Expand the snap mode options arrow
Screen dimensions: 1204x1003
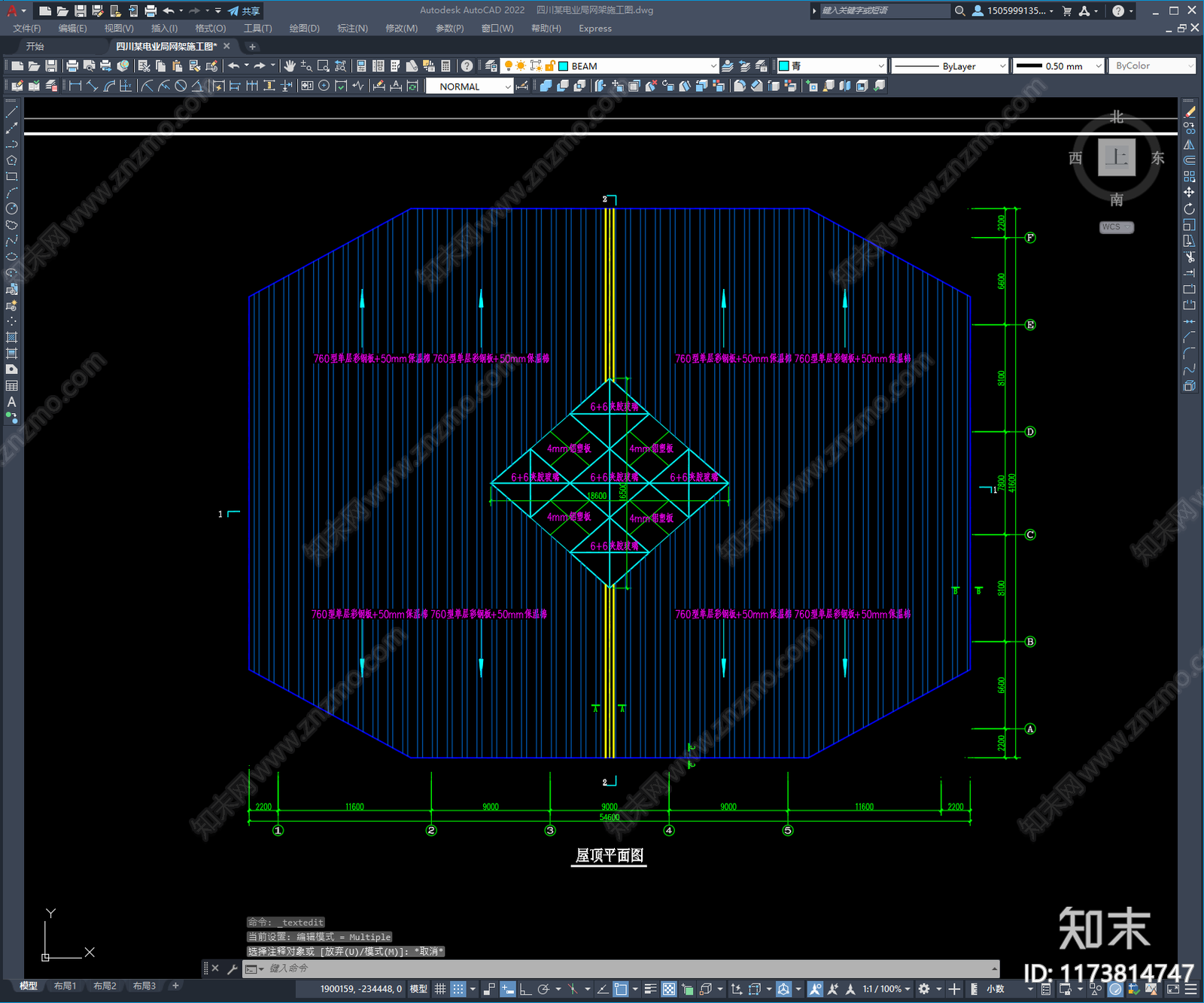coord(473,989)
